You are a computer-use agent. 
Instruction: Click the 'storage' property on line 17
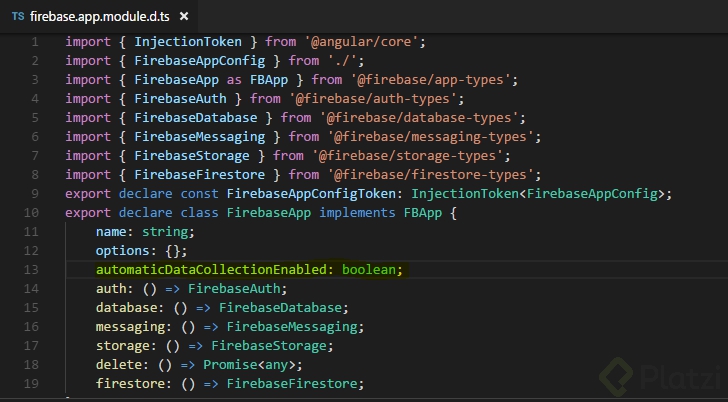(x=123, y=346)
